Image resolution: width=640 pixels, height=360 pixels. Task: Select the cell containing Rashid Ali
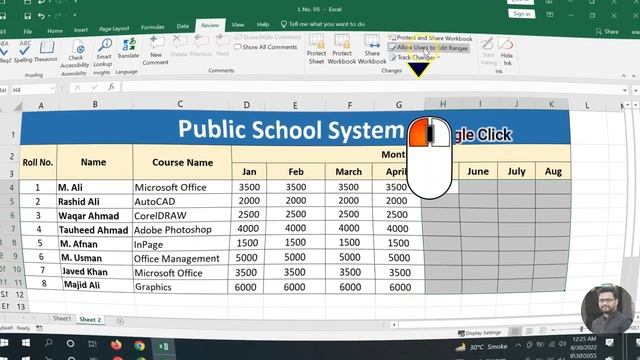94,202
